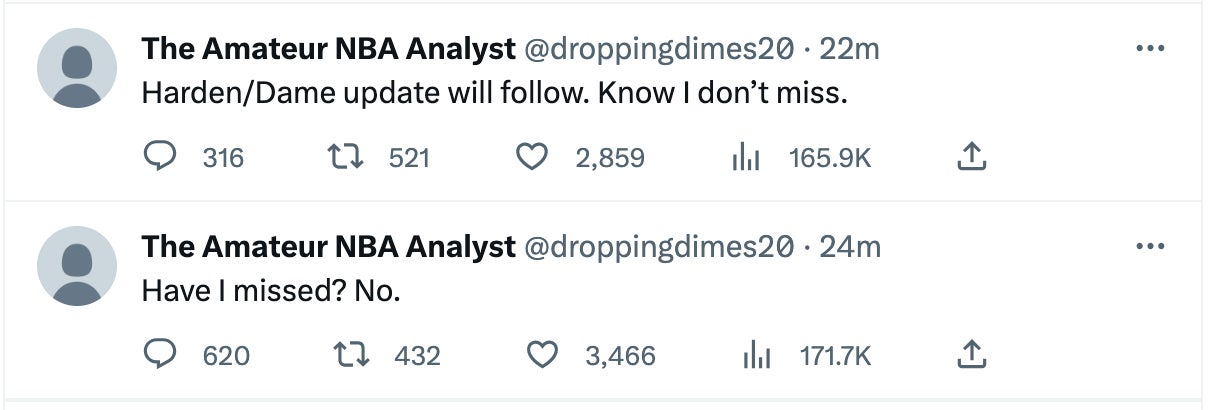
Task: Click @droppingdimes20 handle on the second tweet
Action: [x=660, y=246]
